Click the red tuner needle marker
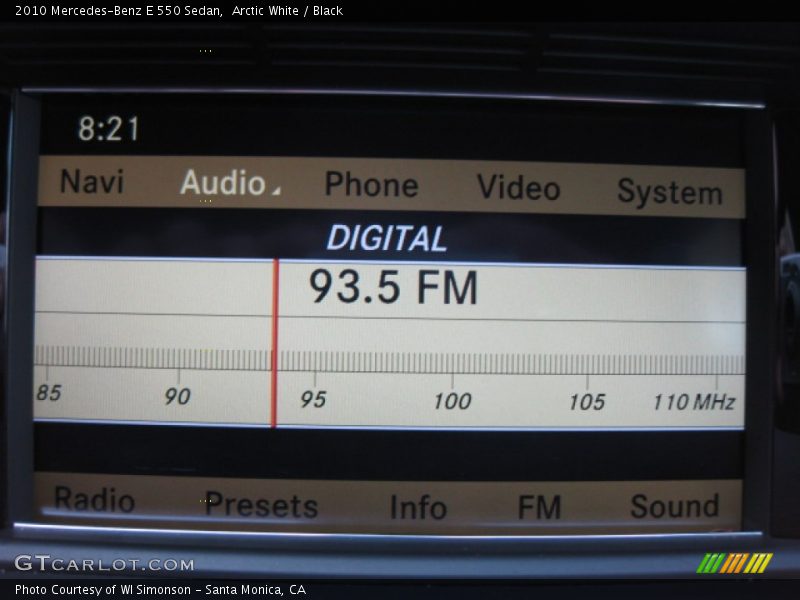Viewport: 800px width, 600px height. click(274, 343)
